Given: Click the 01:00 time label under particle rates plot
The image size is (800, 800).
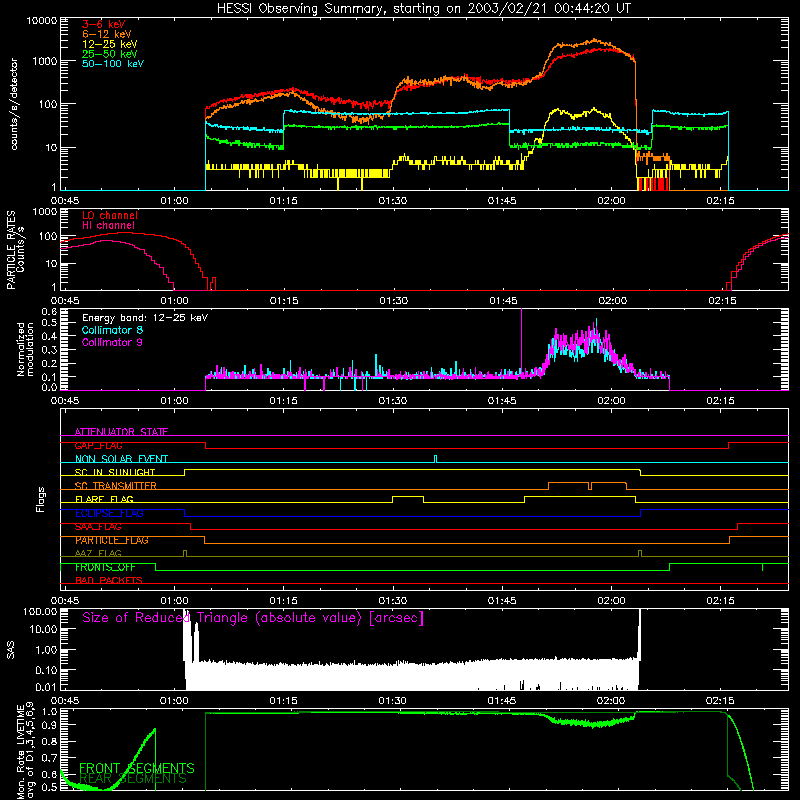Looking at the screenshot, I should tap(174, 301).
